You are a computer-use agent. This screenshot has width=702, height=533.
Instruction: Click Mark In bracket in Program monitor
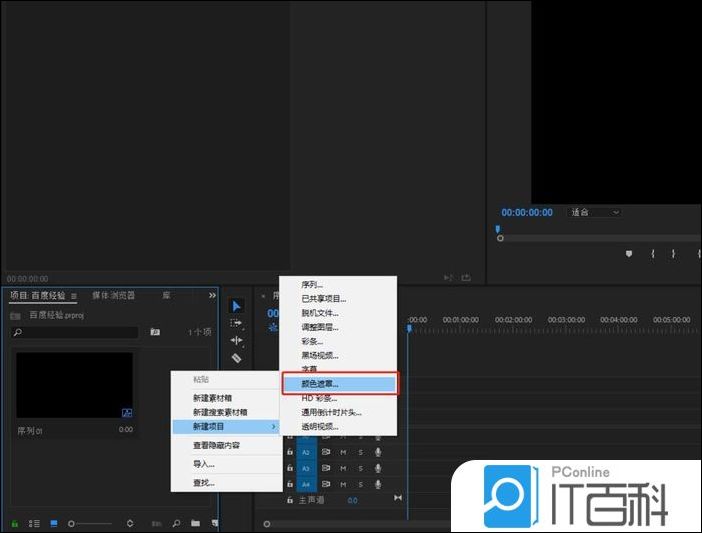[x=652, y=254]
